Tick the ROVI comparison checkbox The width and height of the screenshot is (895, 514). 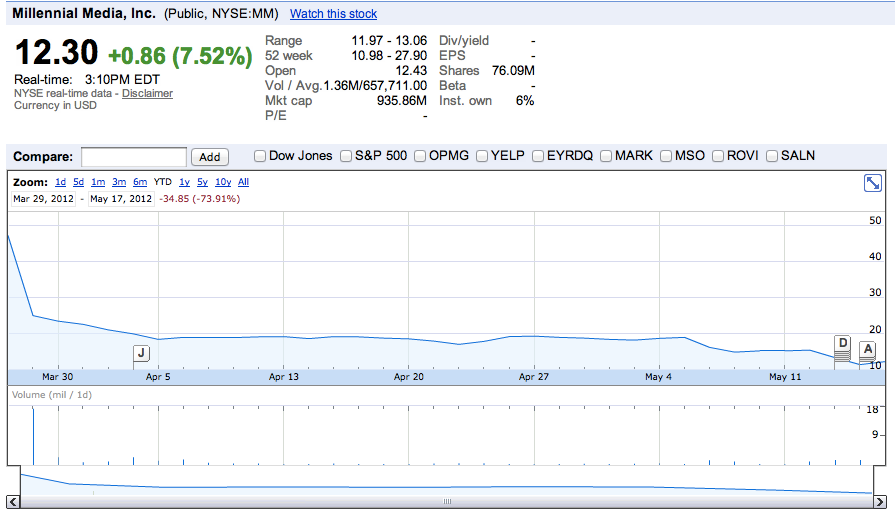(x=718, y=156)
